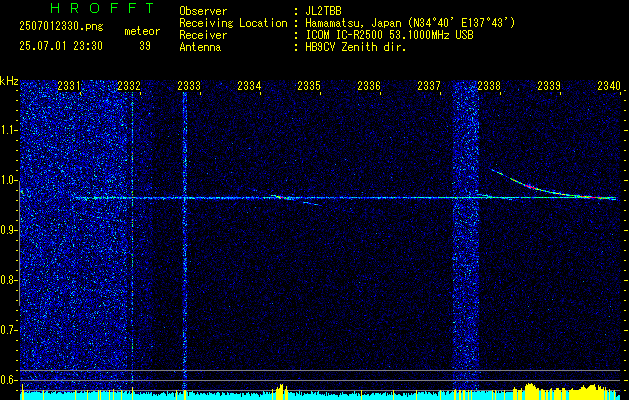
Task: Click the 2331 time marker
Action: click(x=69, y=85)
